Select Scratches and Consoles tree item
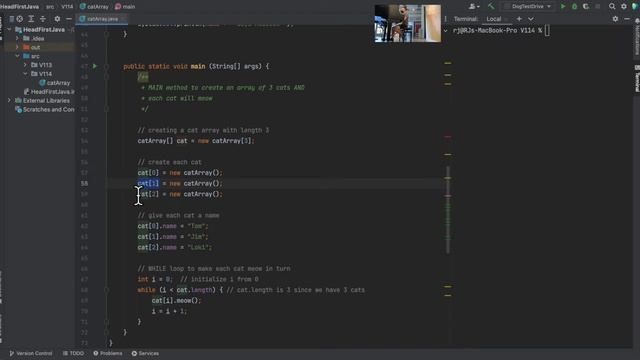 point(45,109)
